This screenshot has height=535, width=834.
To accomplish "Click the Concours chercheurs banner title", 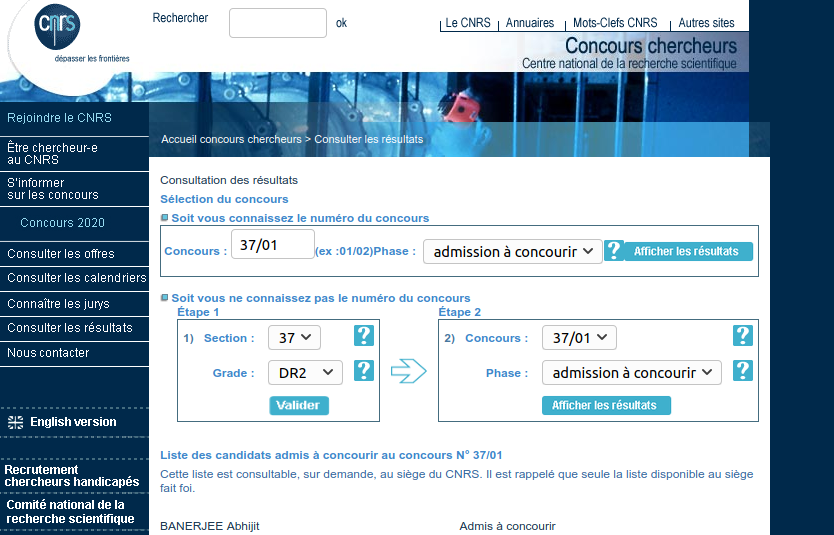I will pos(650,46).
